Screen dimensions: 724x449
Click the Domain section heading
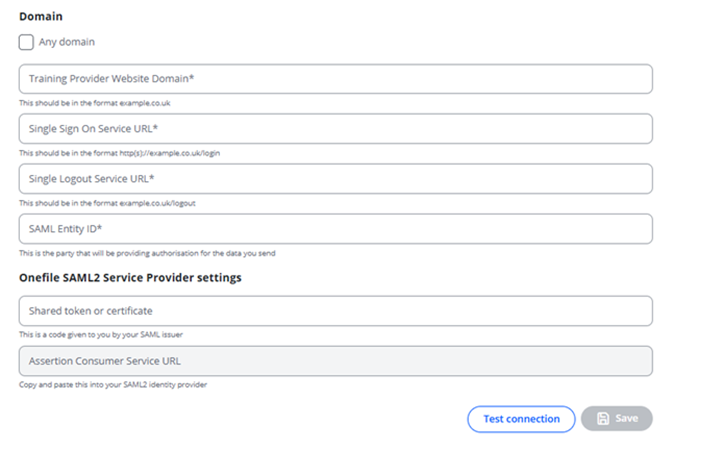pos(40,17)
